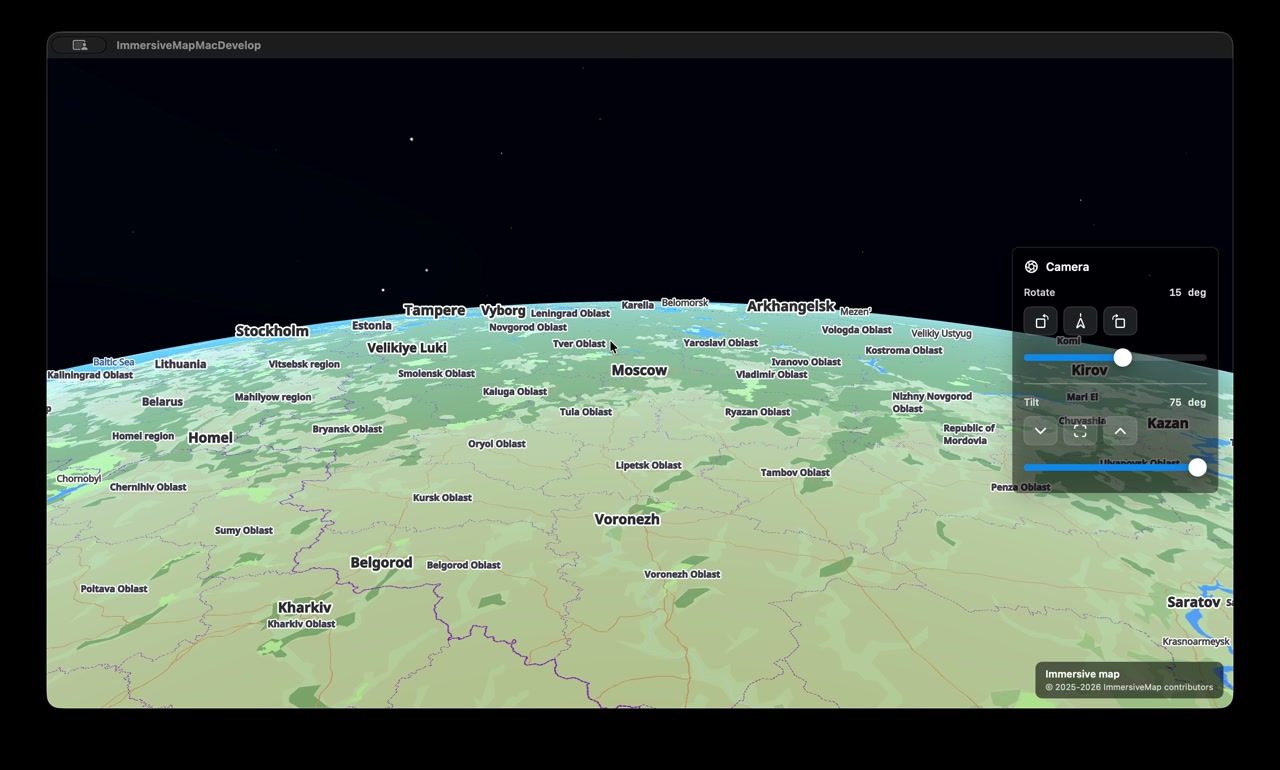Click the 'Belgorod Oblast' region label

pos(463,565)
